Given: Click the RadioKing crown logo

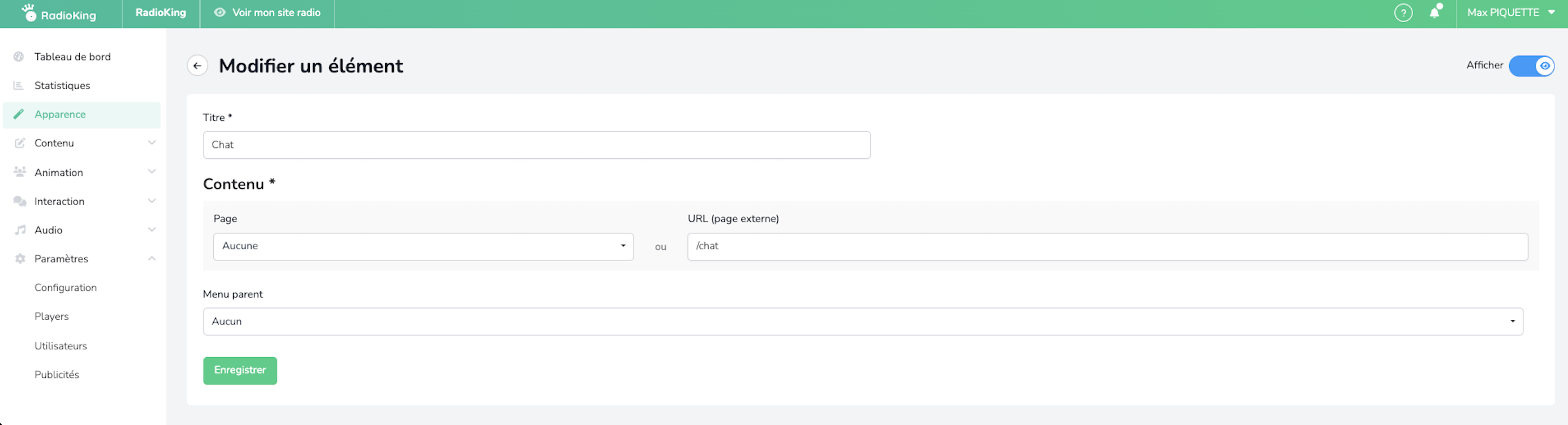Looking at the screenshot, I should tap(29, 13).
